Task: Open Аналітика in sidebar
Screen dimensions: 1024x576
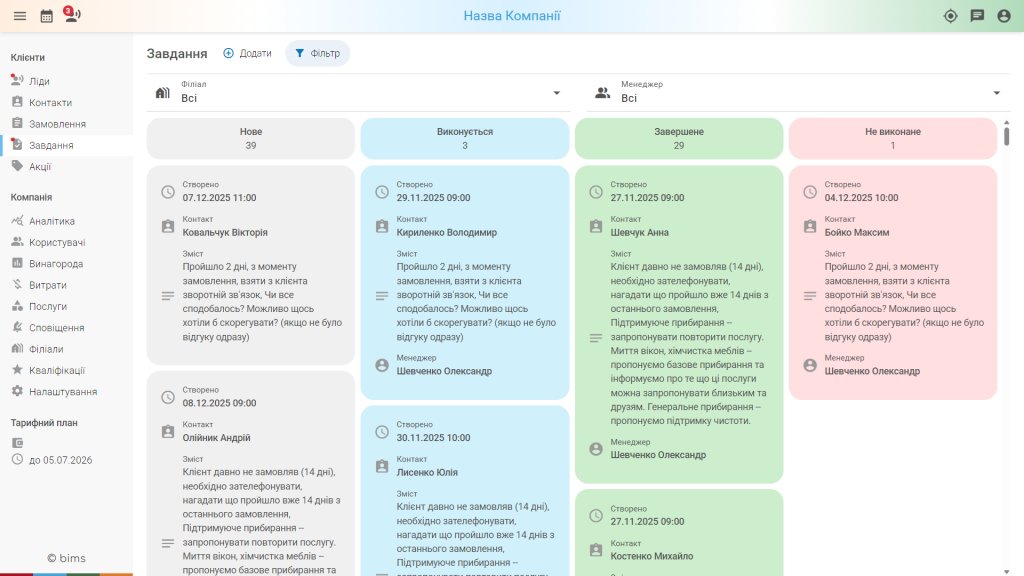Action: click(x=66, y=221)
